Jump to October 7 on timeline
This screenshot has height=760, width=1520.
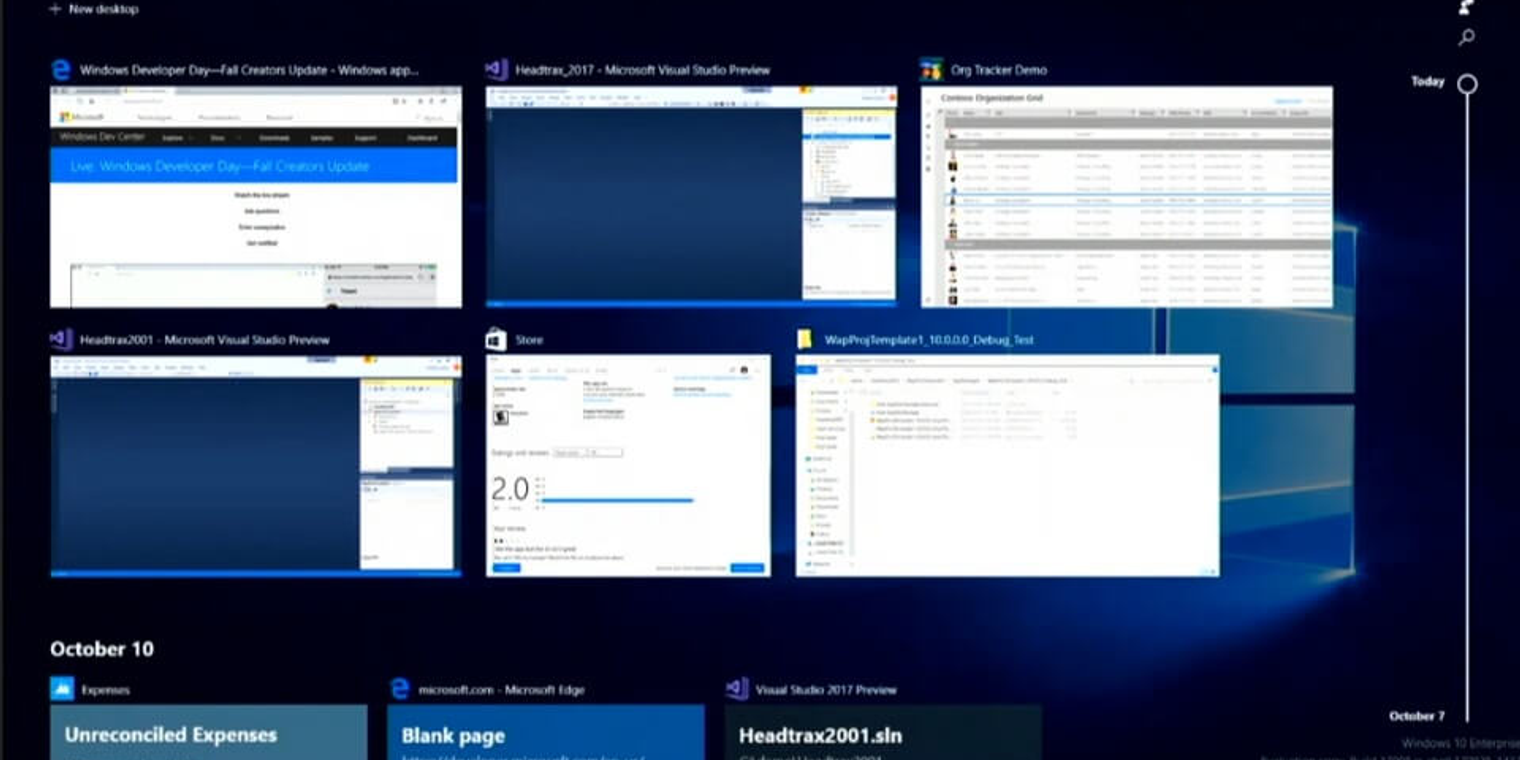click(x=1417, y=716)
